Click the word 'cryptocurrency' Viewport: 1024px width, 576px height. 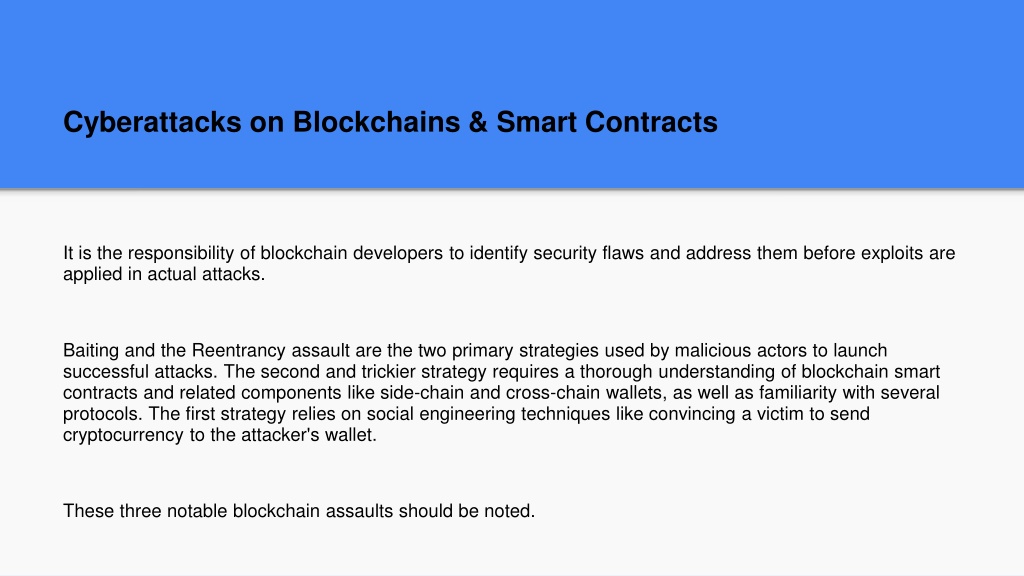[x=123, y=436]
